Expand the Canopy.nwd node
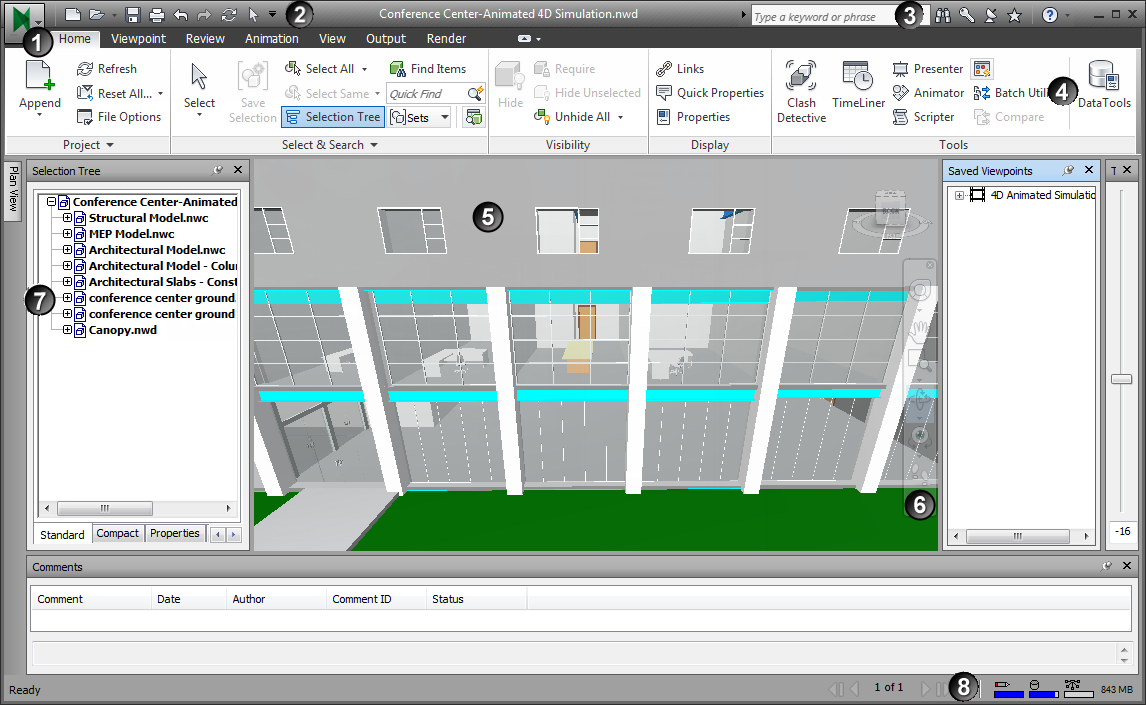This screenshot has width=1146, height=705. coord(67,330)
